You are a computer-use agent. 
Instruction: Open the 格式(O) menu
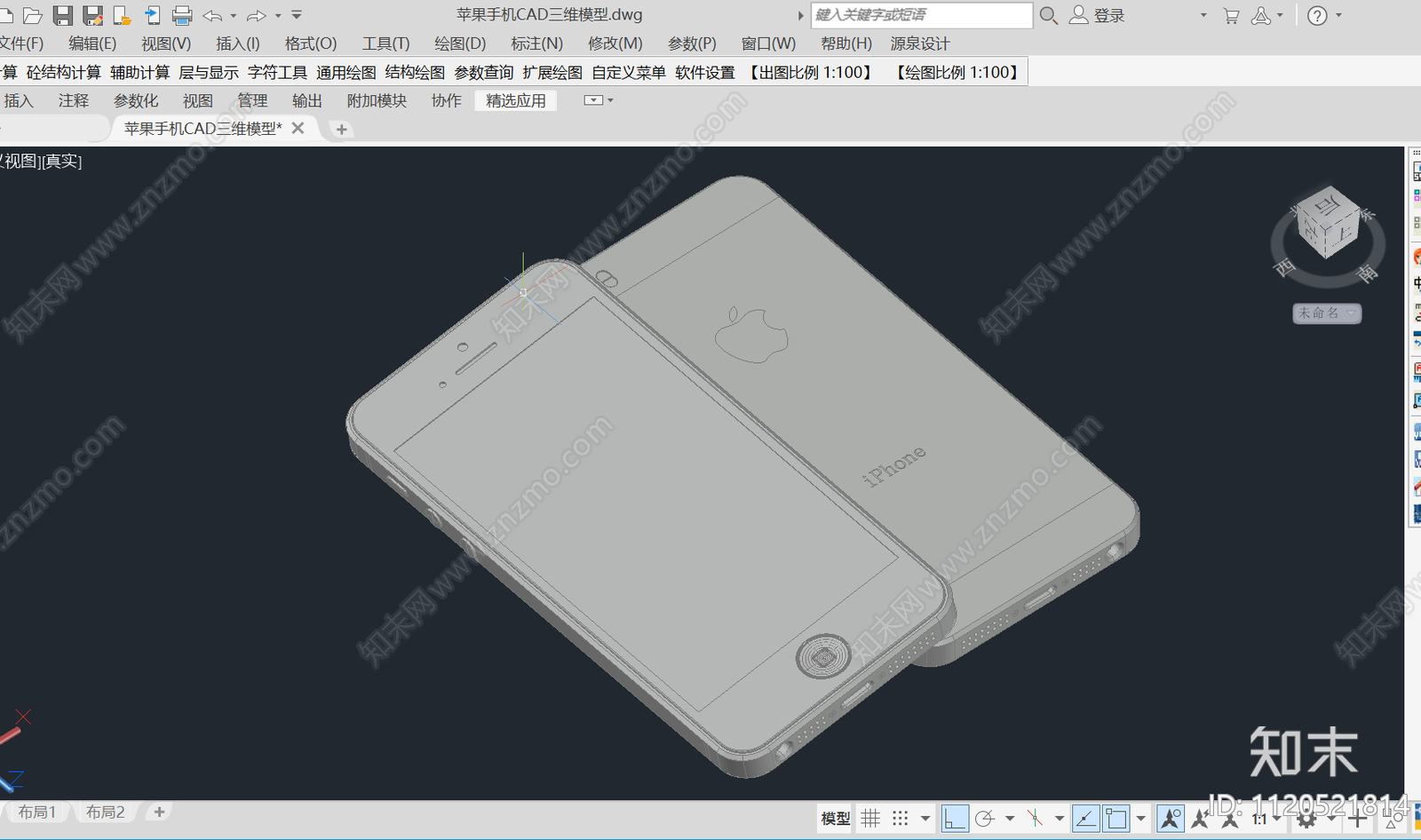311,44
